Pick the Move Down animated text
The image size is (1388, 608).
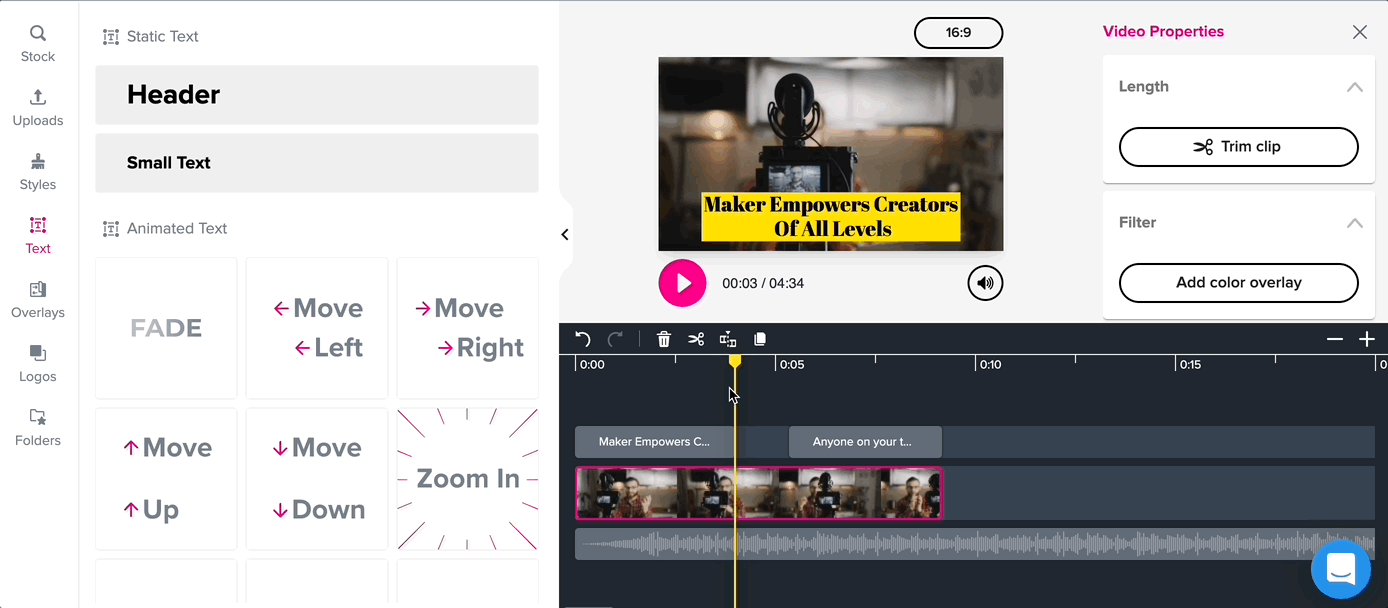(317, 479)
